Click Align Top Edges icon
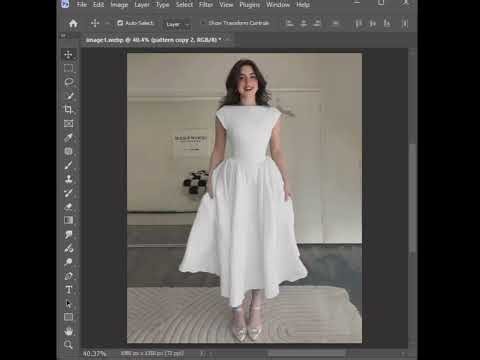 click(358, 24)
